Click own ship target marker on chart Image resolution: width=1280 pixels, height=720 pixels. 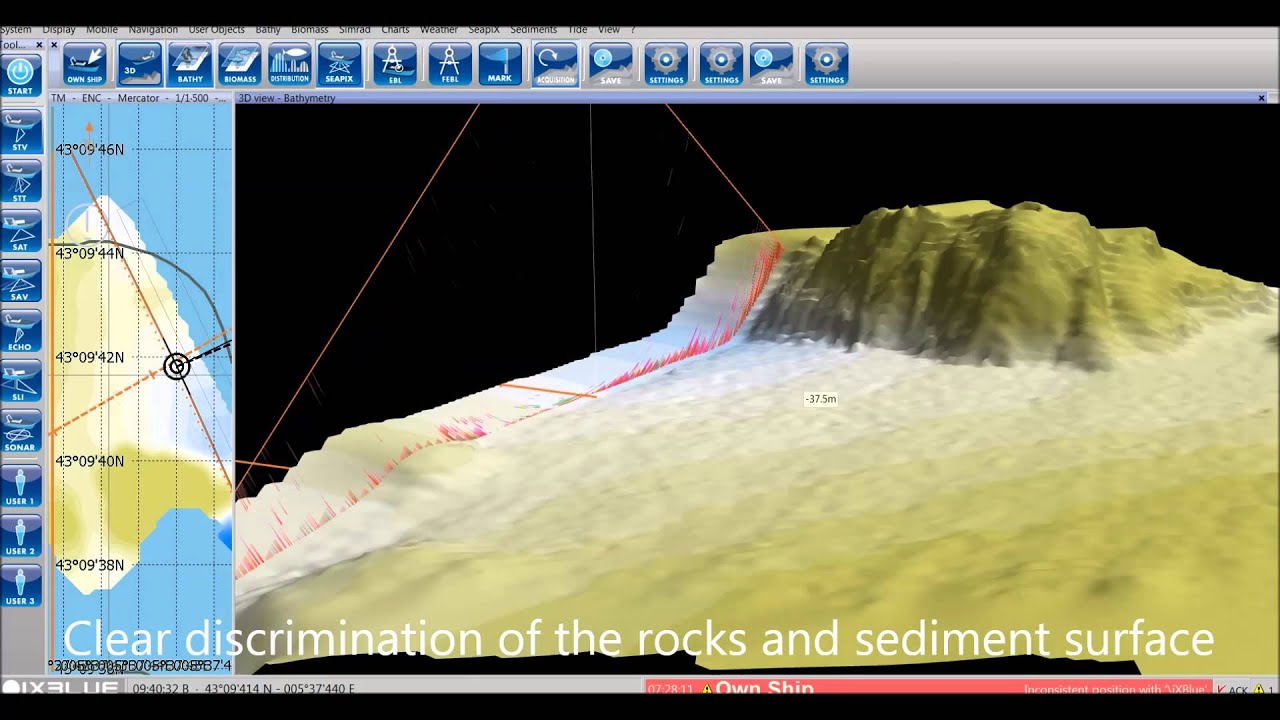pyautogui.click(x=177, y=367)
